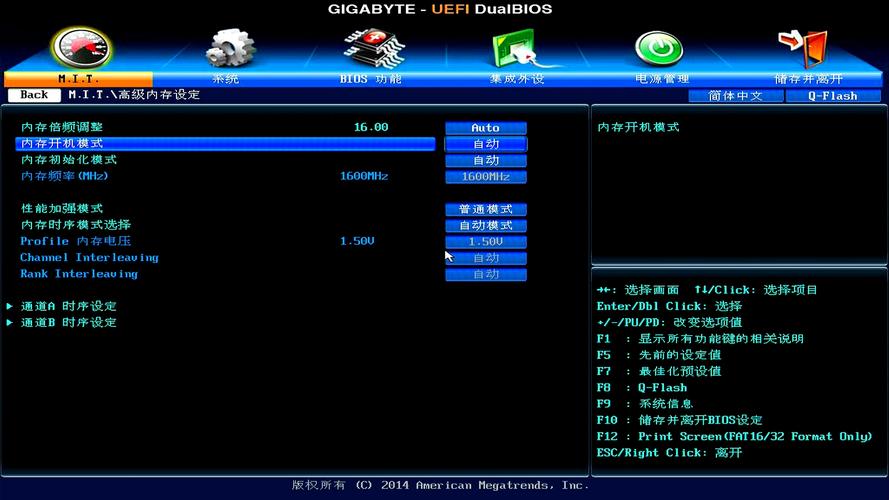The image size is (889, 500).
Task: Click the M.I.T.\高级内存设定 breadcrumb path
Action: (x=134, y=95)
